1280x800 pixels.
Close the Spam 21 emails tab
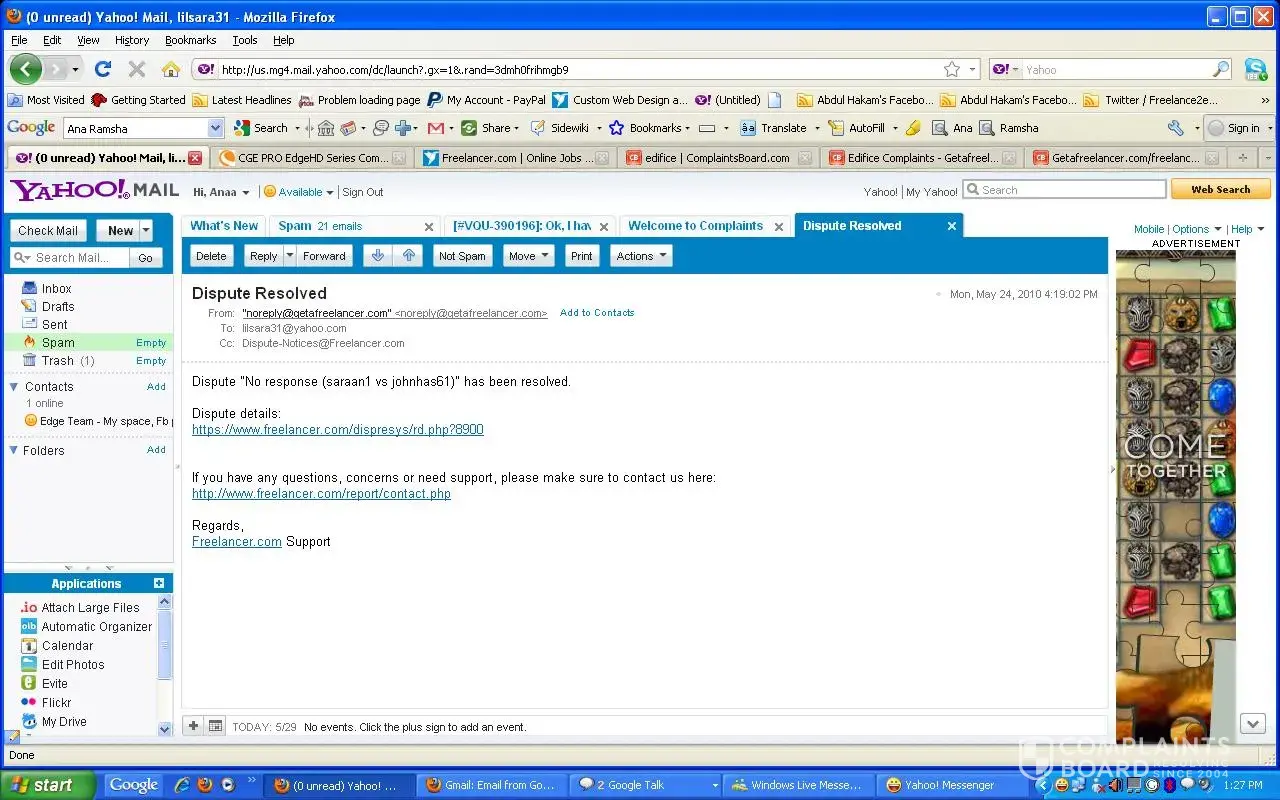(429, 227)
